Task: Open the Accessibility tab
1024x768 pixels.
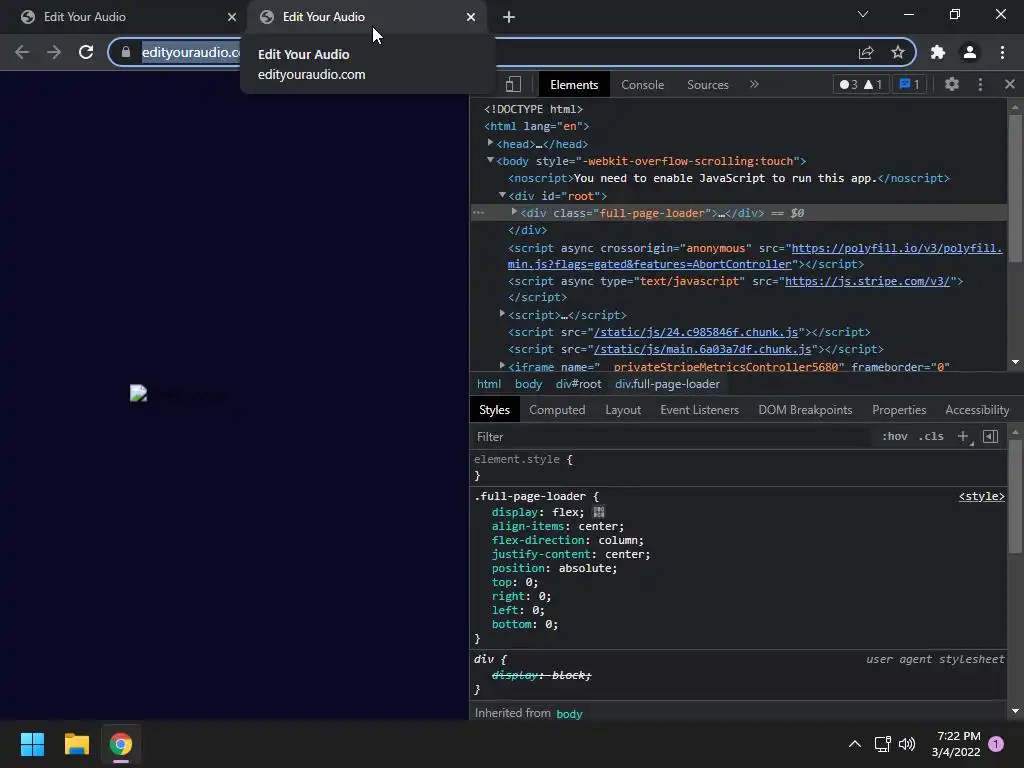Action: tap(977, 409)
